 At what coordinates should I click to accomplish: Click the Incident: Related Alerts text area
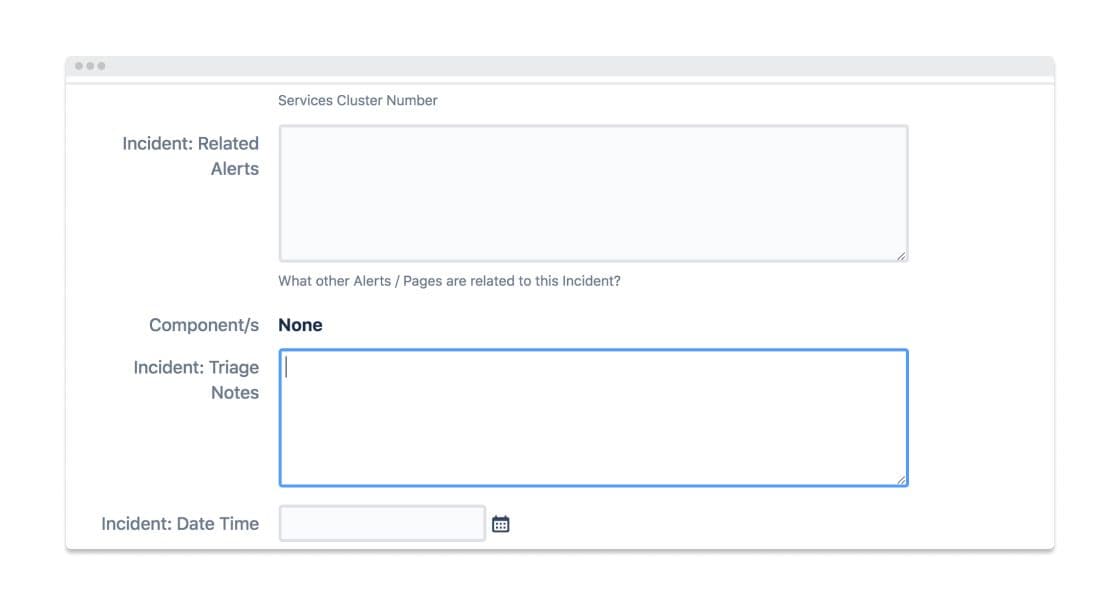[x=592, y=193]
